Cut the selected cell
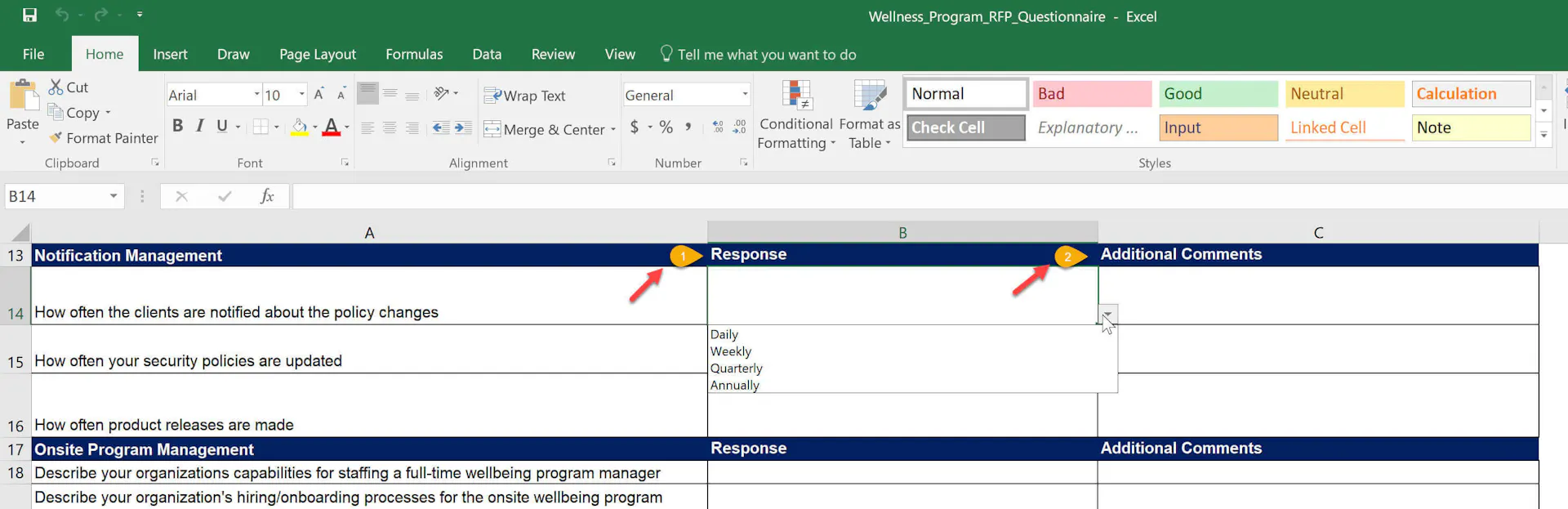Viewport: 1568px width, 509px height. tap(69, 87)
